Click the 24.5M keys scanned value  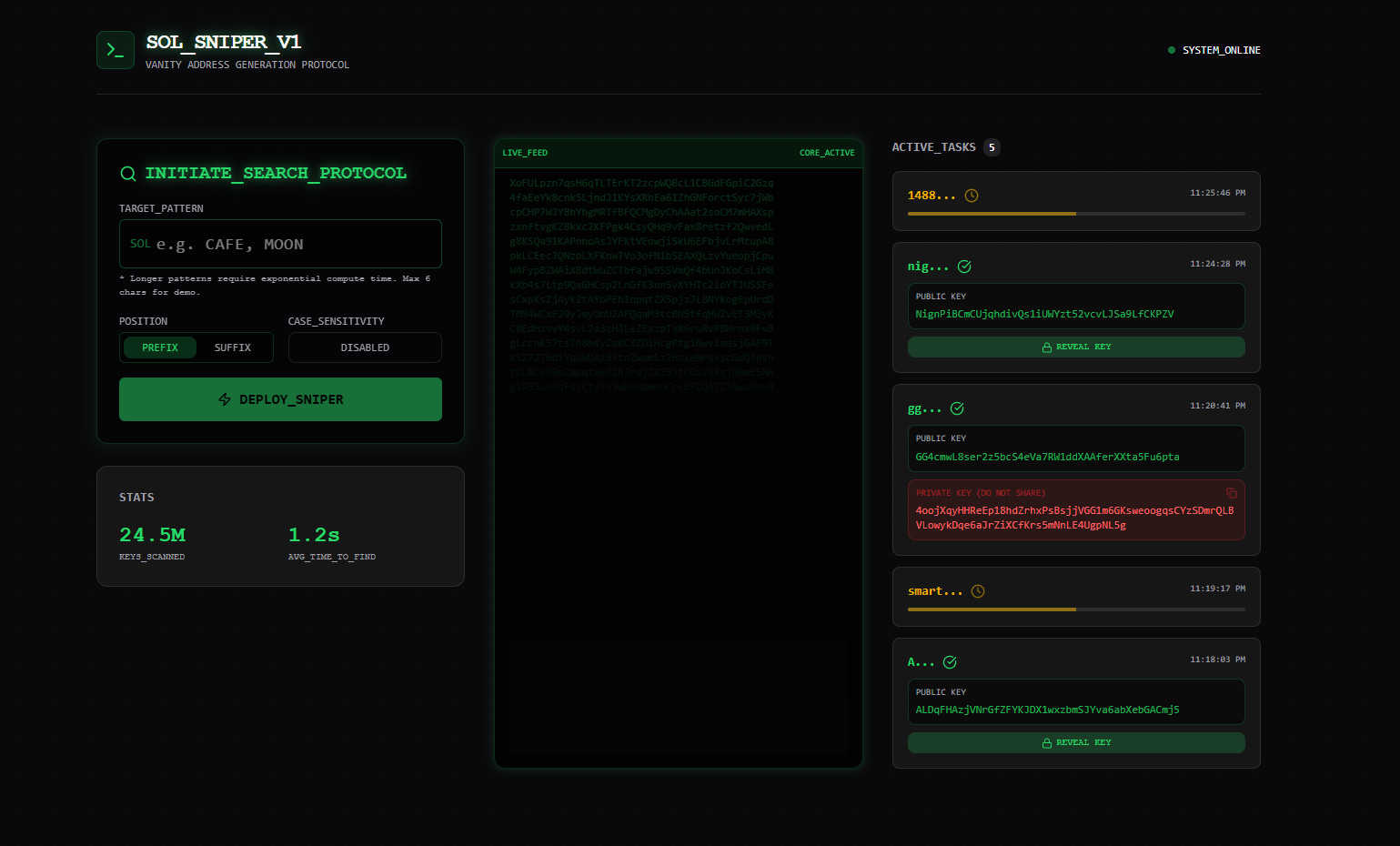point(152,535)
